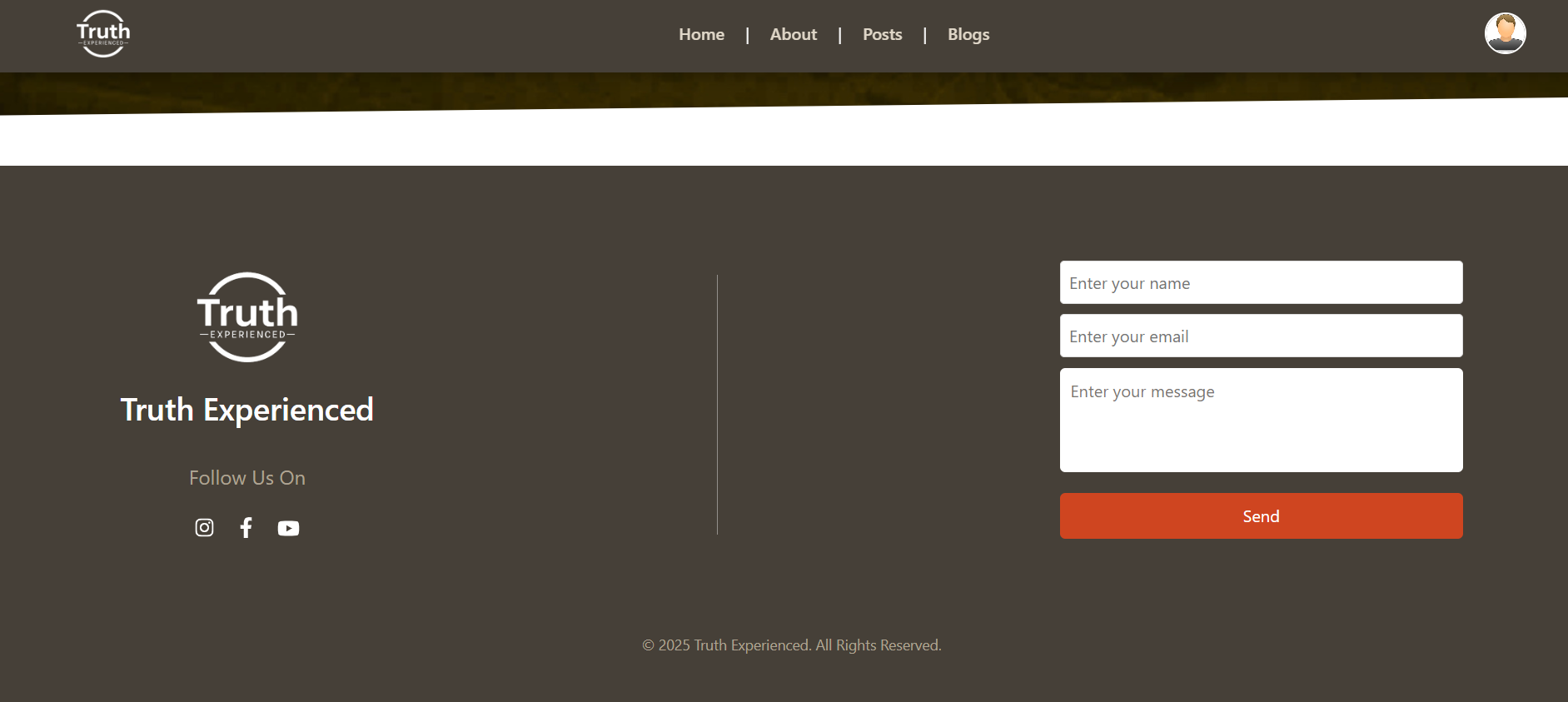Visit the Facebook page icon
Screen dimensions: 1568x702
(246, 528)
